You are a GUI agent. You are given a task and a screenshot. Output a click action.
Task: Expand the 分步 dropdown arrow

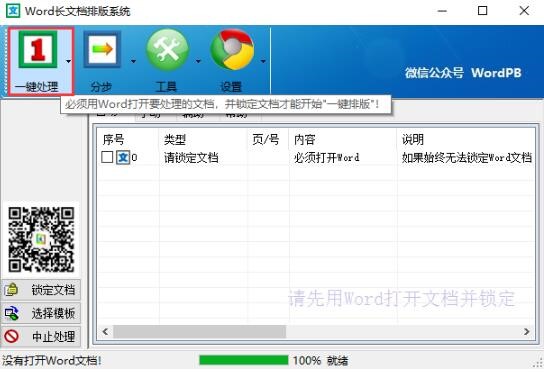(x=133, y=61)
